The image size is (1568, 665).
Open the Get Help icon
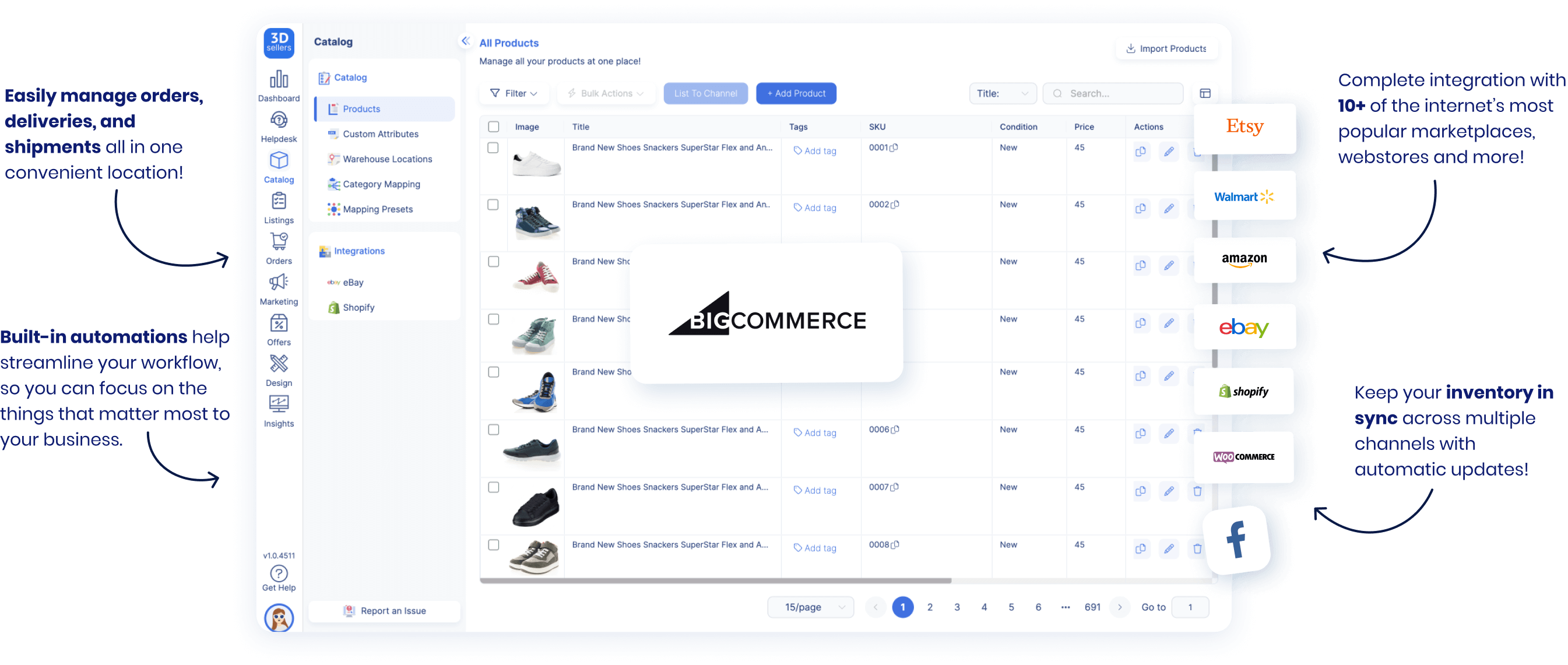click(x=279, y=573)
